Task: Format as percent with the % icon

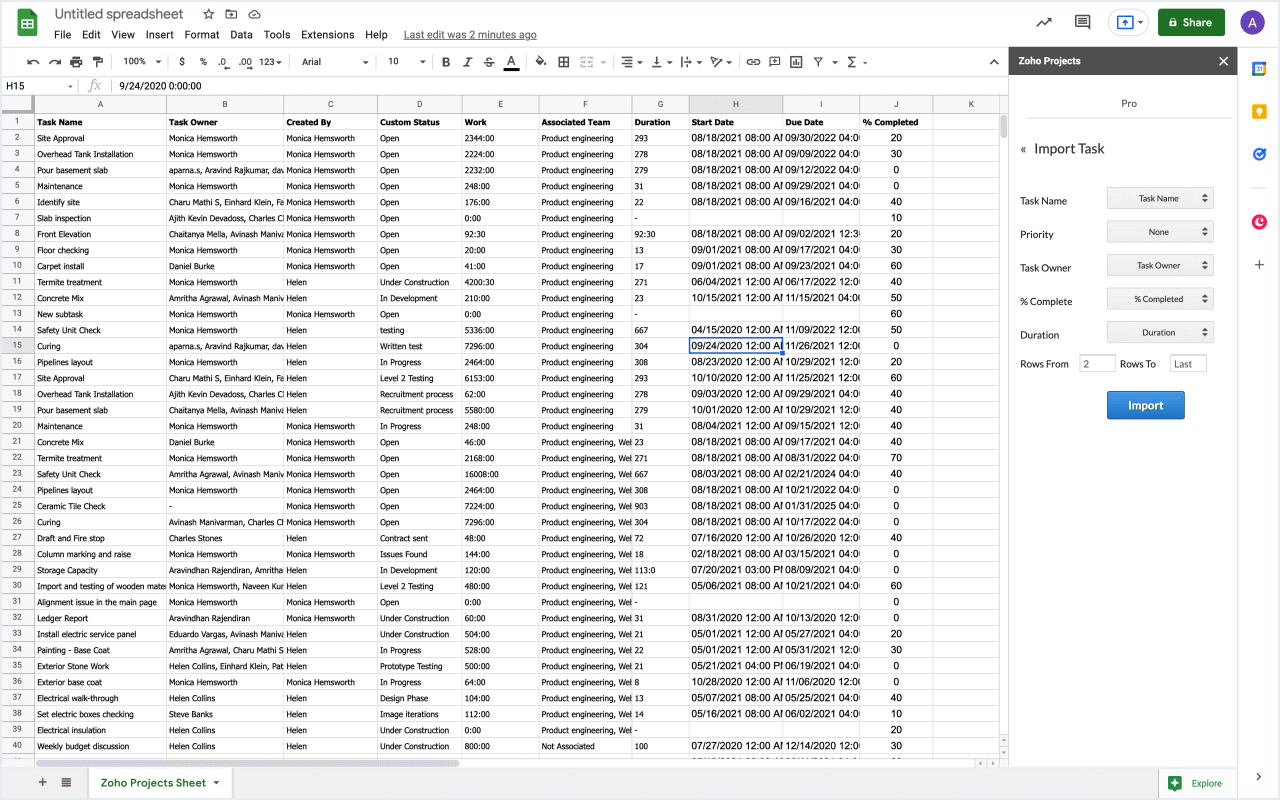Action: click(x=204, y=62)
